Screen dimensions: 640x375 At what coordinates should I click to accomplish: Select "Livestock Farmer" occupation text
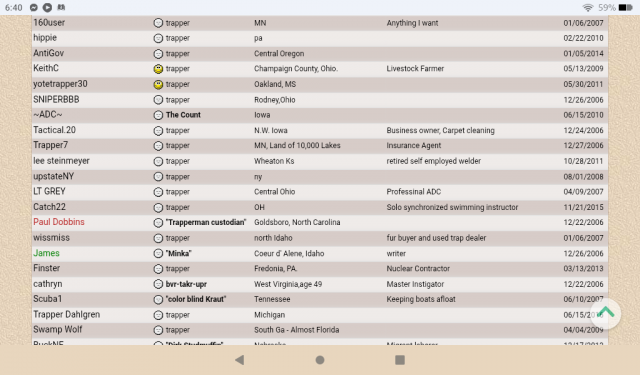click(415, 69)
